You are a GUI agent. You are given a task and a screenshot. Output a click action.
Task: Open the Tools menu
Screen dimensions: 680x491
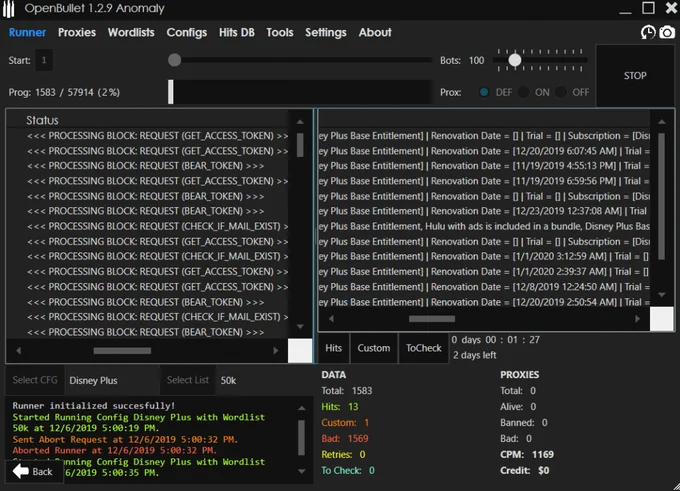coord(280,33)
